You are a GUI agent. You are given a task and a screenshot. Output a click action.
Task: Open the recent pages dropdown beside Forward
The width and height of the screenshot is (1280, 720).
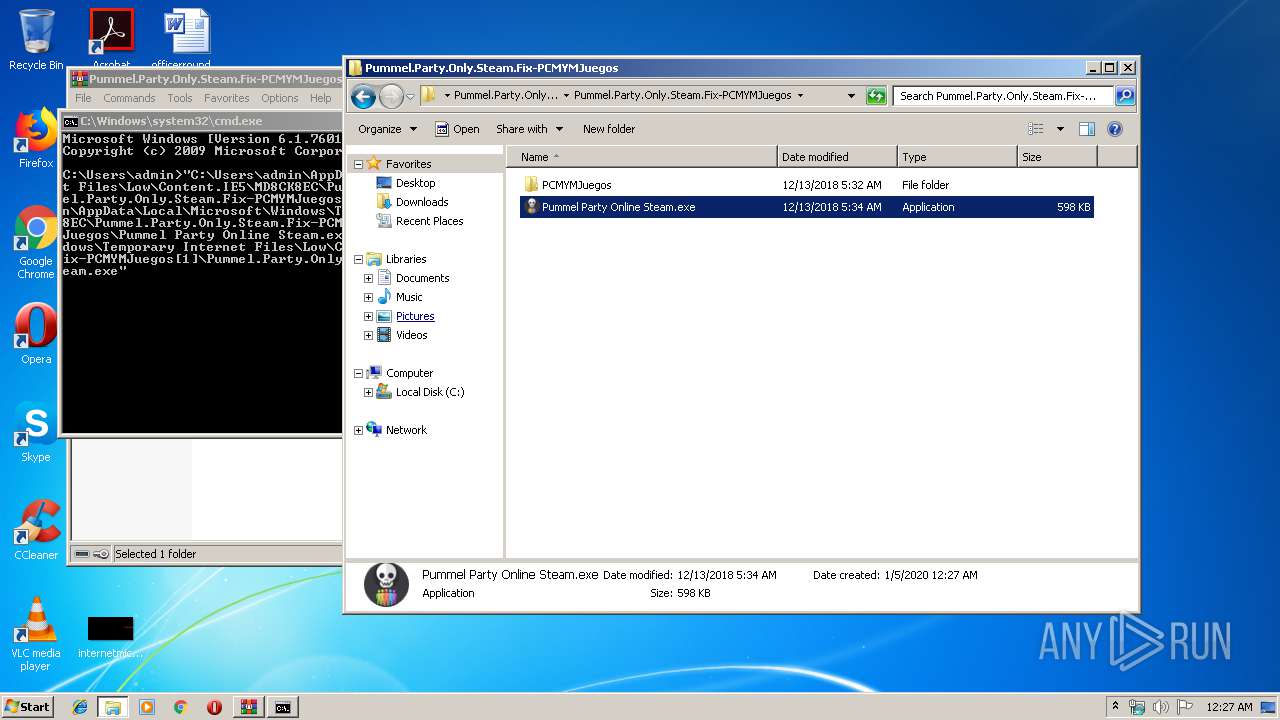[x=410, y=97]
